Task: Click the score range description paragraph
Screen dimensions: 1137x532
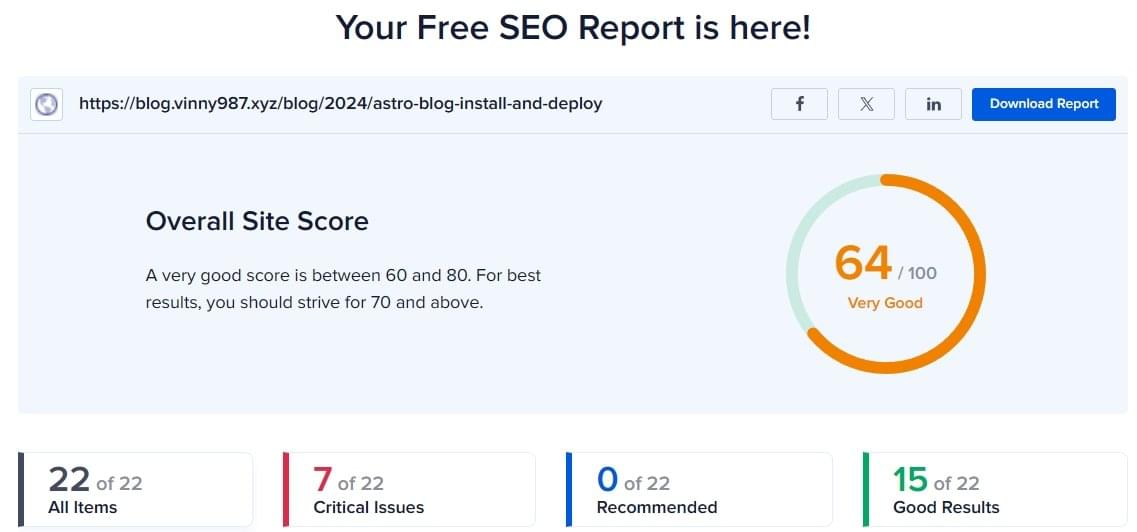Action: (343, 288)
